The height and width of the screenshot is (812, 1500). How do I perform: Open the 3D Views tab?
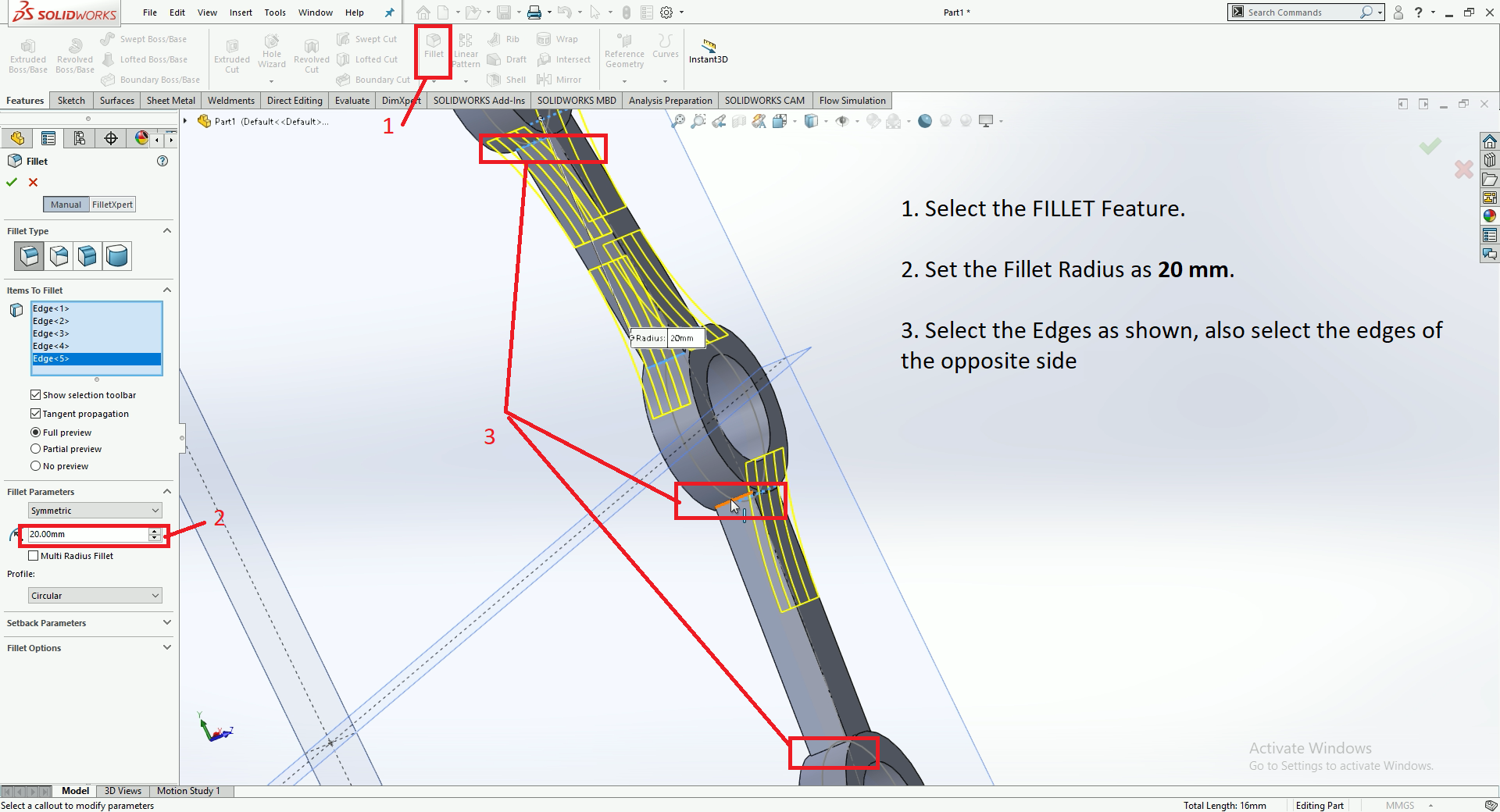(123, 791)
